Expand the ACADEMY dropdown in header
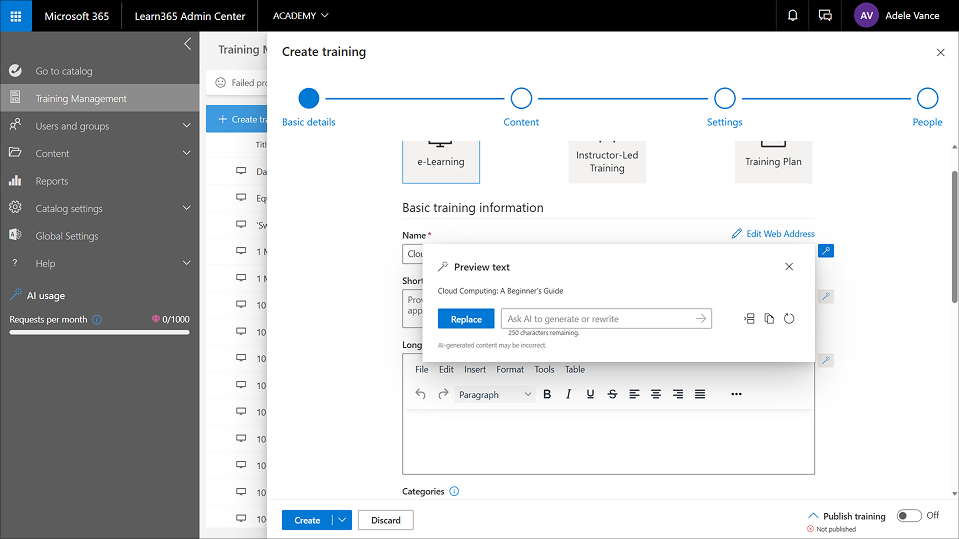 pyautogui.click(x=300, y=16)
